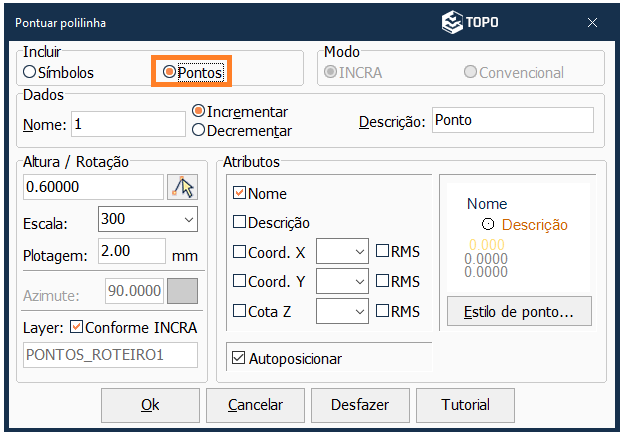Enable the Descrição attribute checkbox
The height and width of the screenshot is (435, 626).
(239, 223)
